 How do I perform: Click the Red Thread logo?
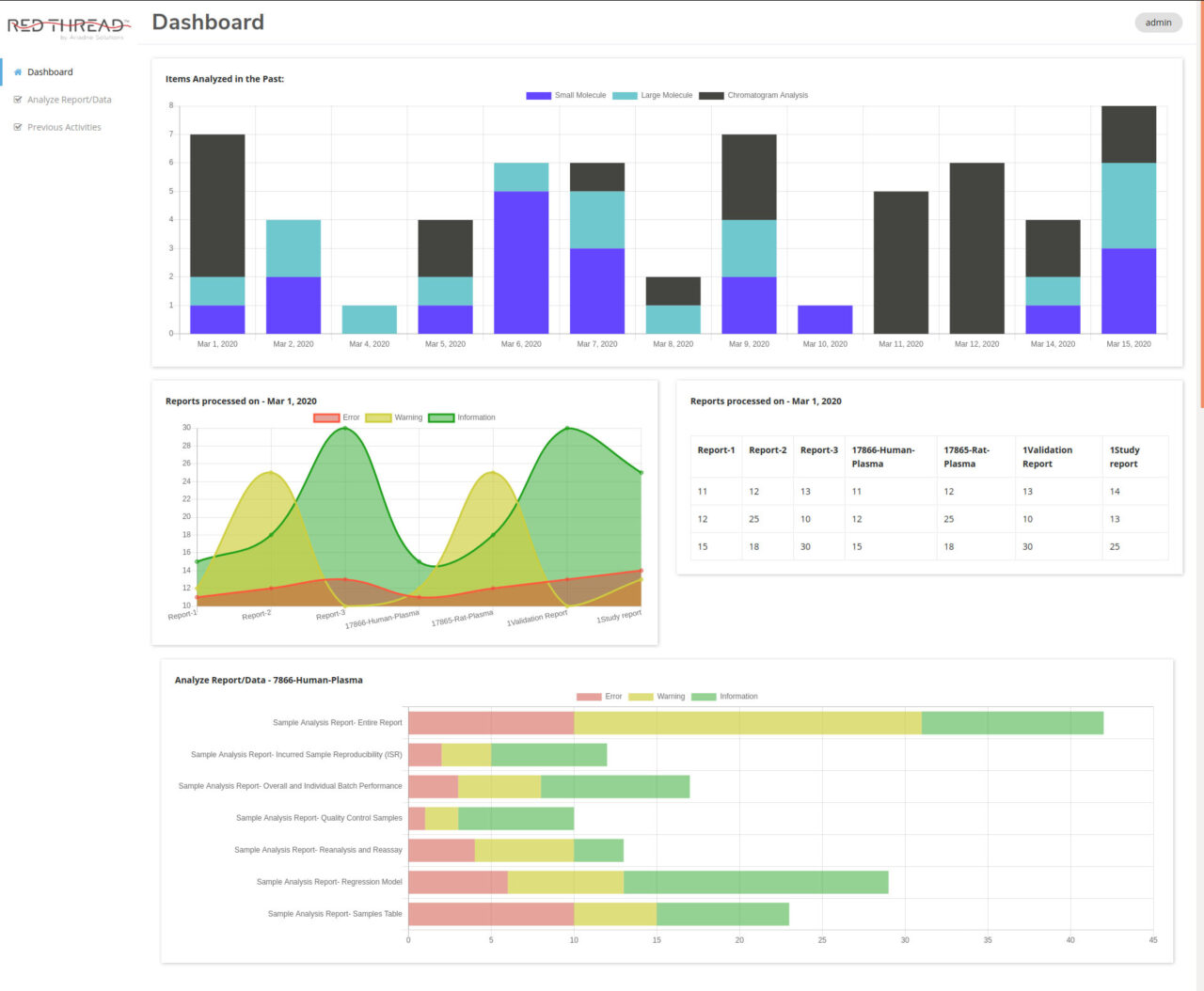[x=68, y=27]
